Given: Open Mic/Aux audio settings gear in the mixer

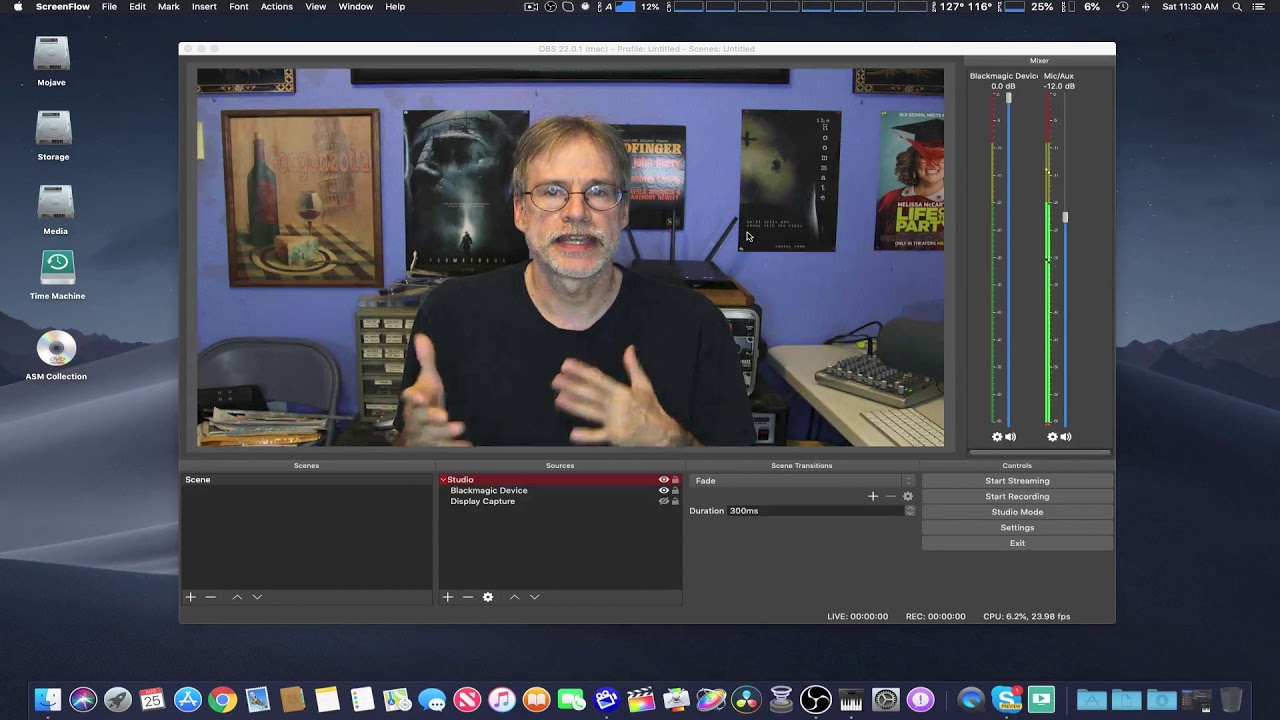Looking at the screenshot, I should tap(1052, 437).
